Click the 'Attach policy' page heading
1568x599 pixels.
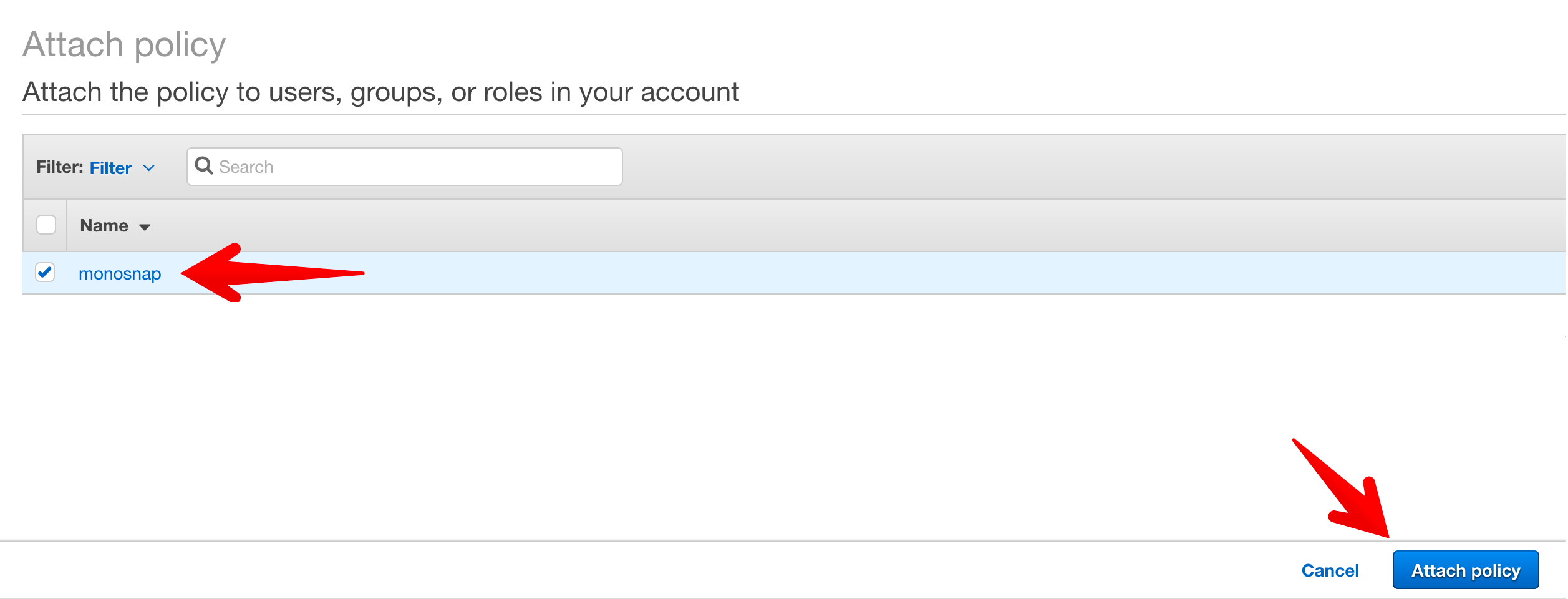[124, 45]
